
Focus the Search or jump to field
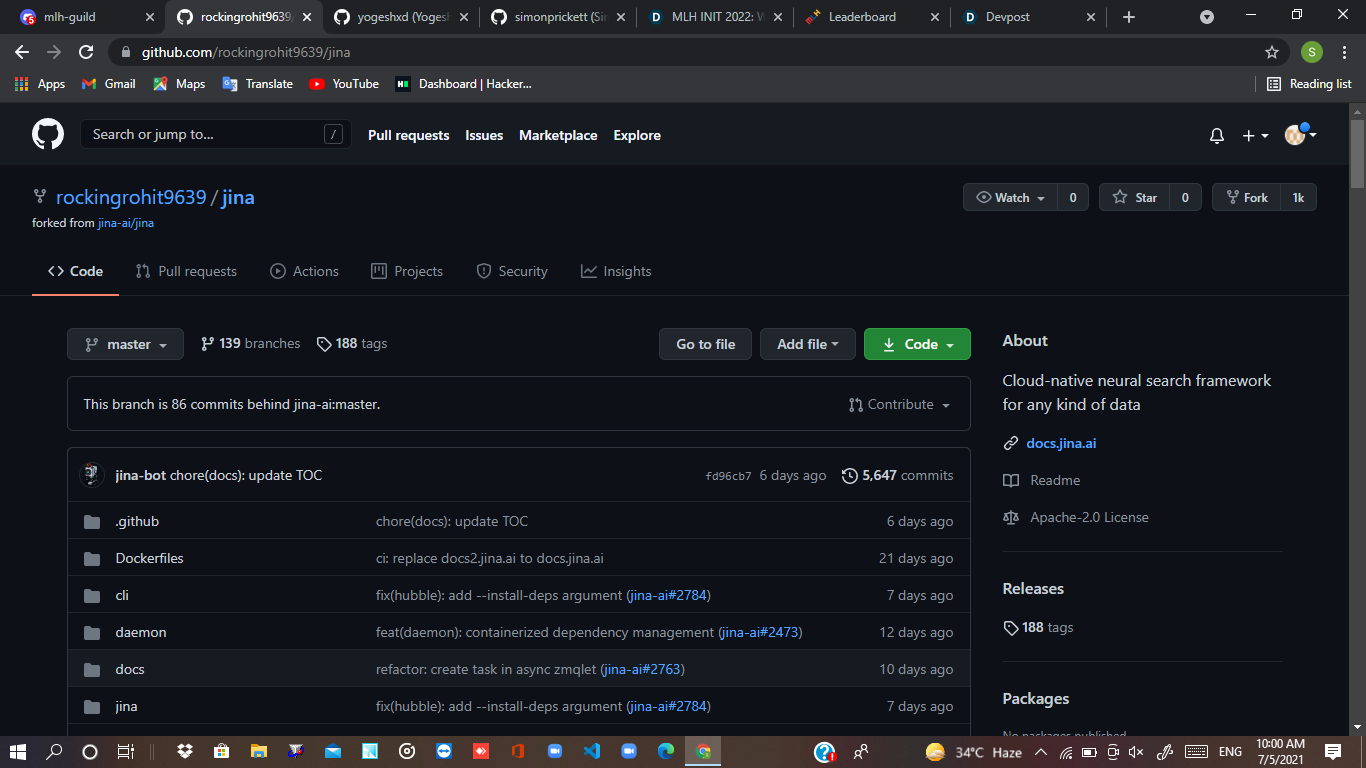216,135
